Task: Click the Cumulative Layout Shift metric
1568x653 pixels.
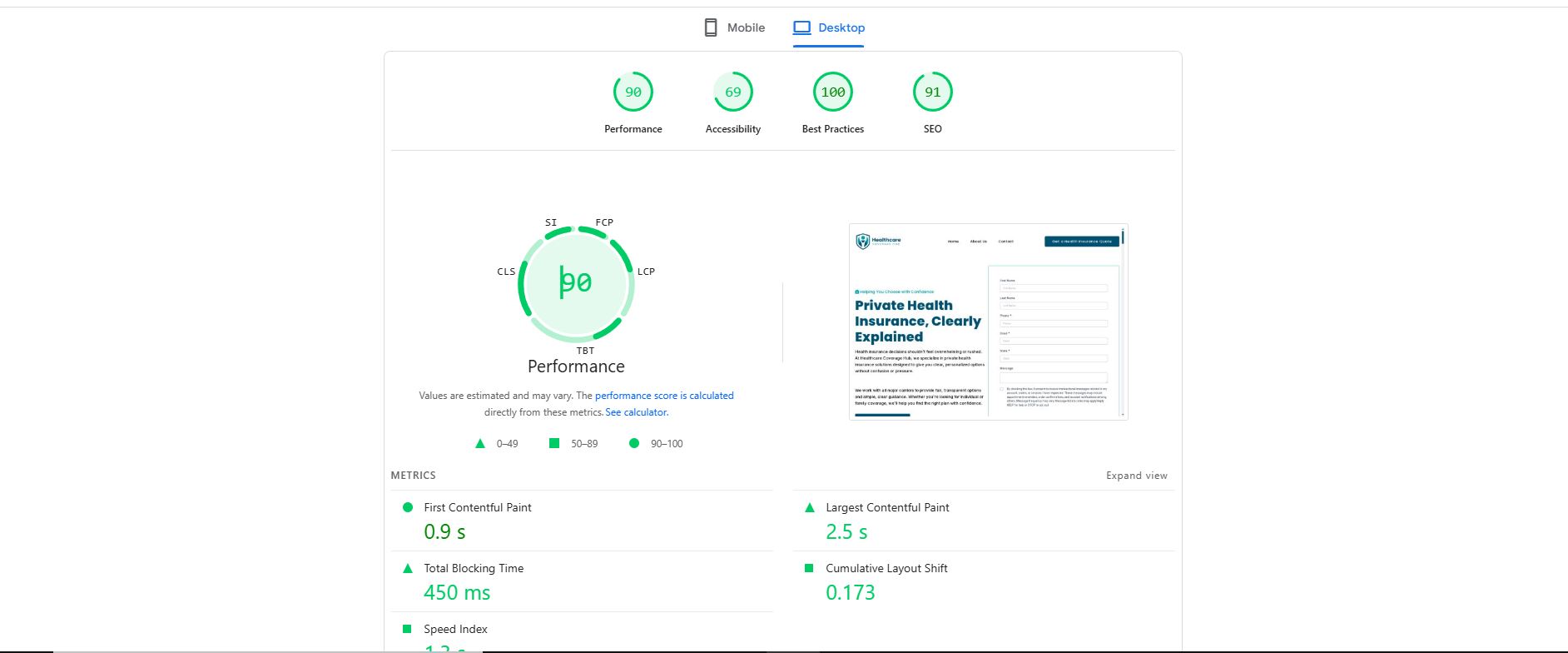Action: [984, 581]
